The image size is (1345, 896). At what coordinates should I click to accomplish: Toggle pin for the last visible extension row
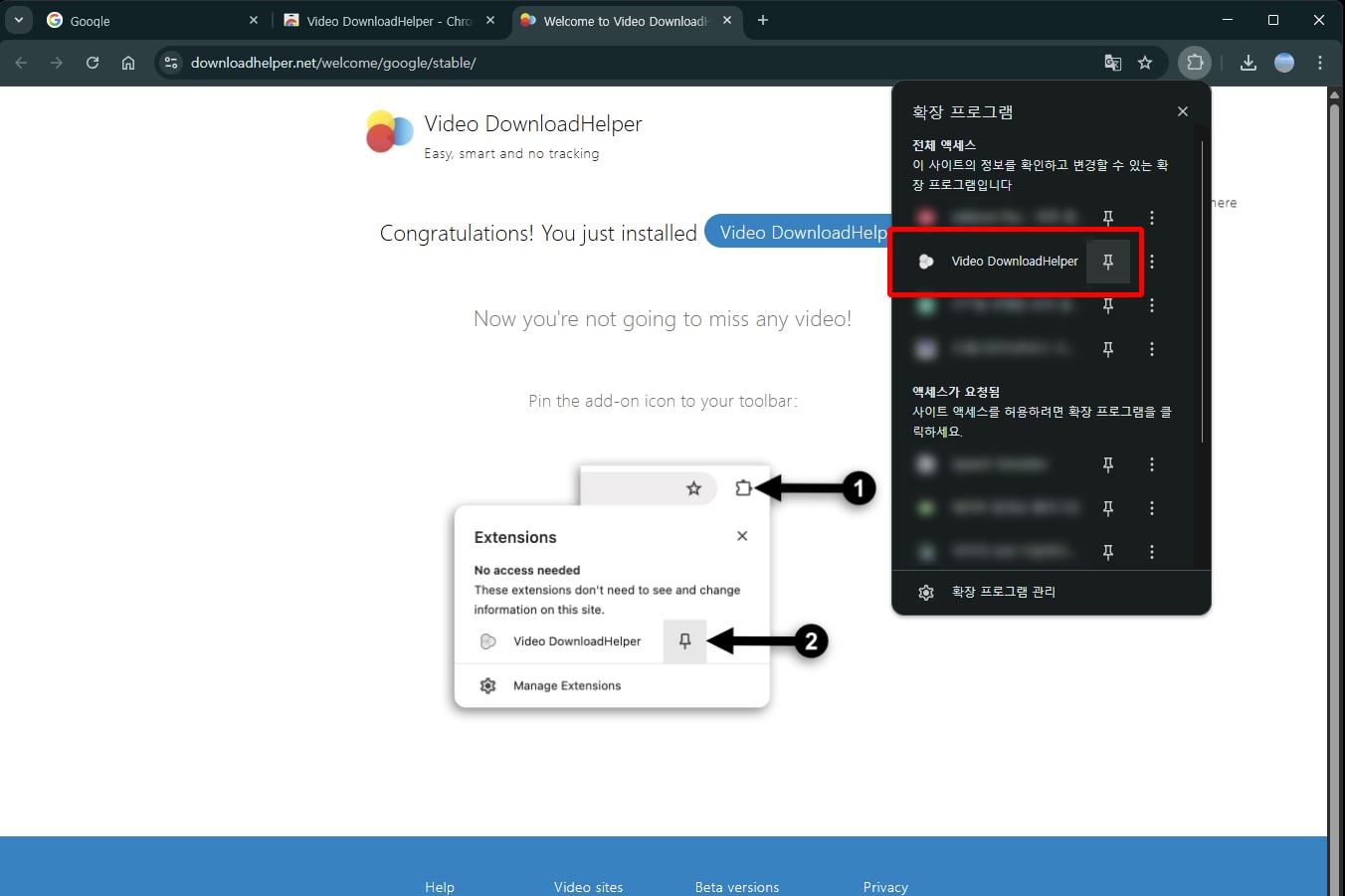pos(1108,552)
